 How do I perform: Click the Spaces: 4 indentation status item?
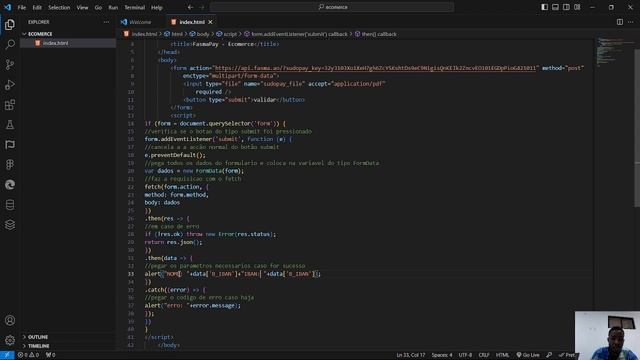tap(442, 355)
